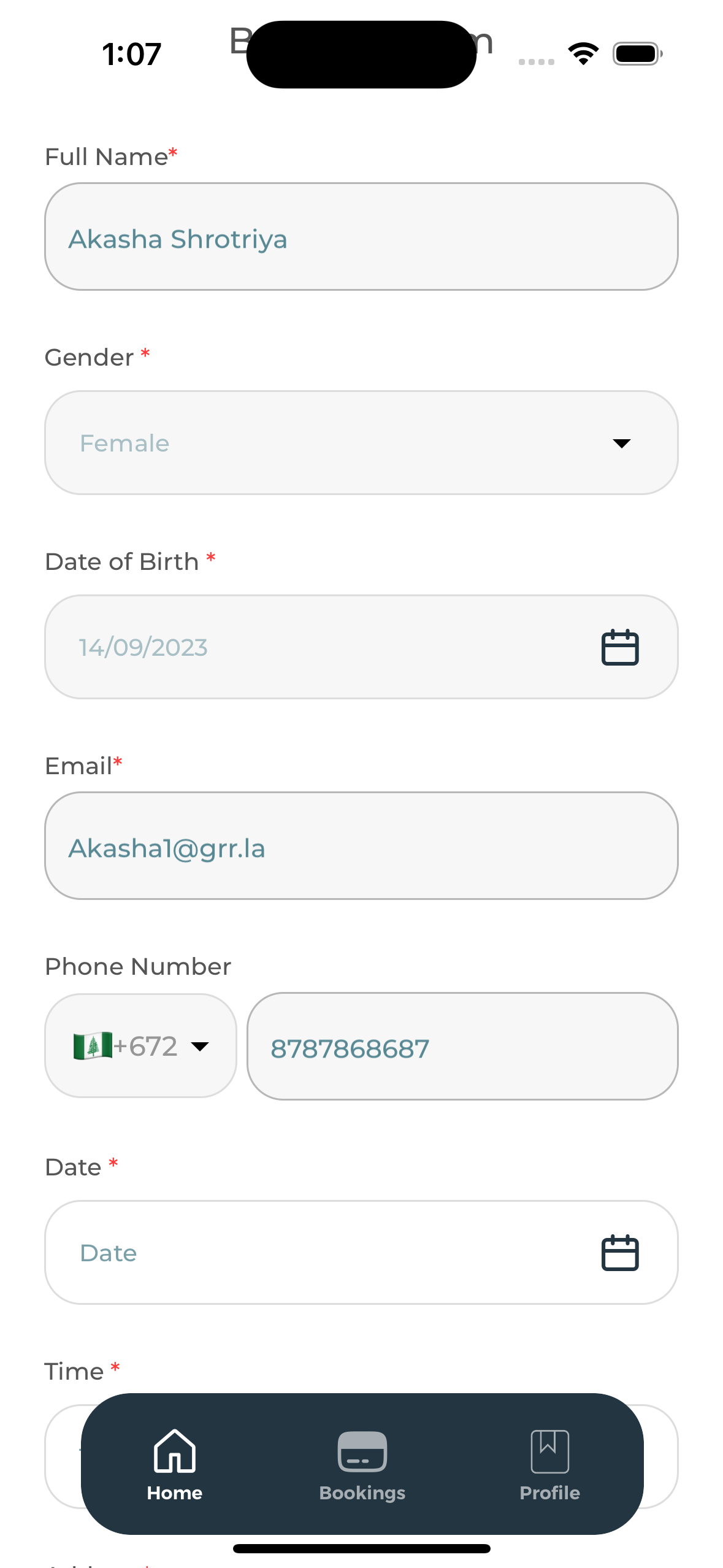Tap the 1:07 clock in status bar

131,54
